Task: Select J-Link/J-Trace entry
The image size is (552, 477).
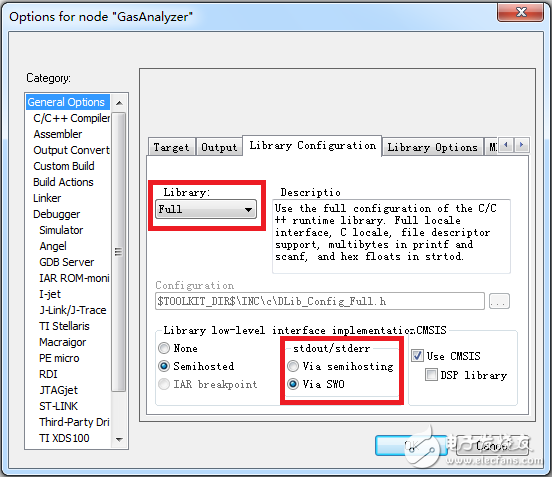Action: (x=73, y=310)
